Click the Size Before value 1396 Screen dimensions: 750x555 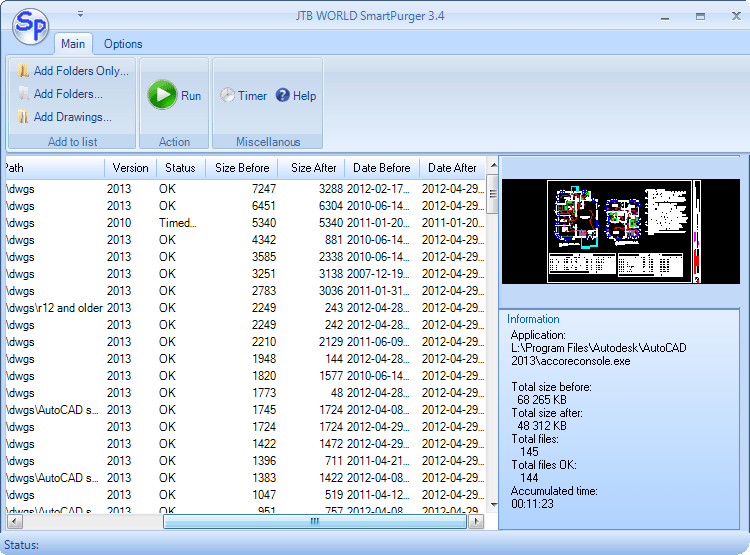click(x=264, y=461)
